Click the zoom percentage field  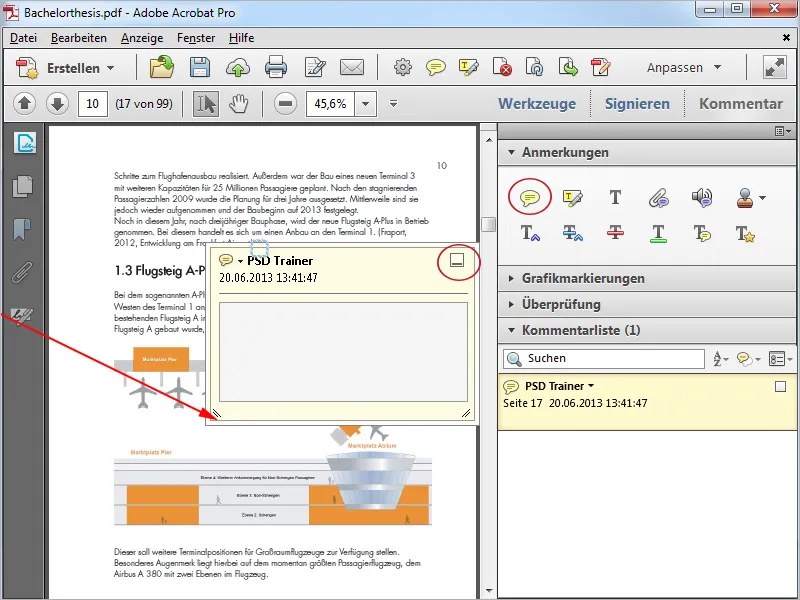coord(330,104)
